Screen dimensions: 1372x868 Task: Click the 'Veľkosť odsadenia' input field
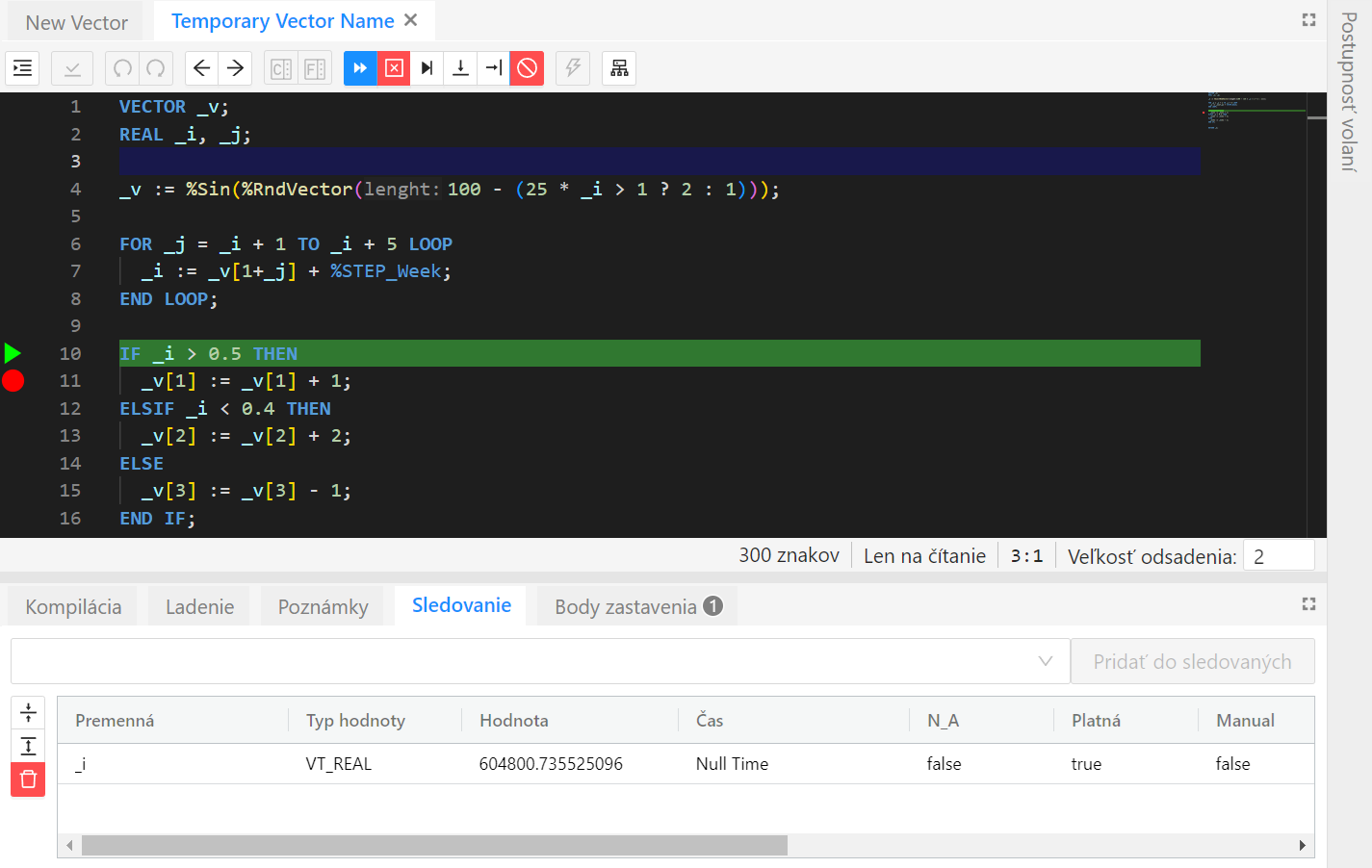[1279, 555]
